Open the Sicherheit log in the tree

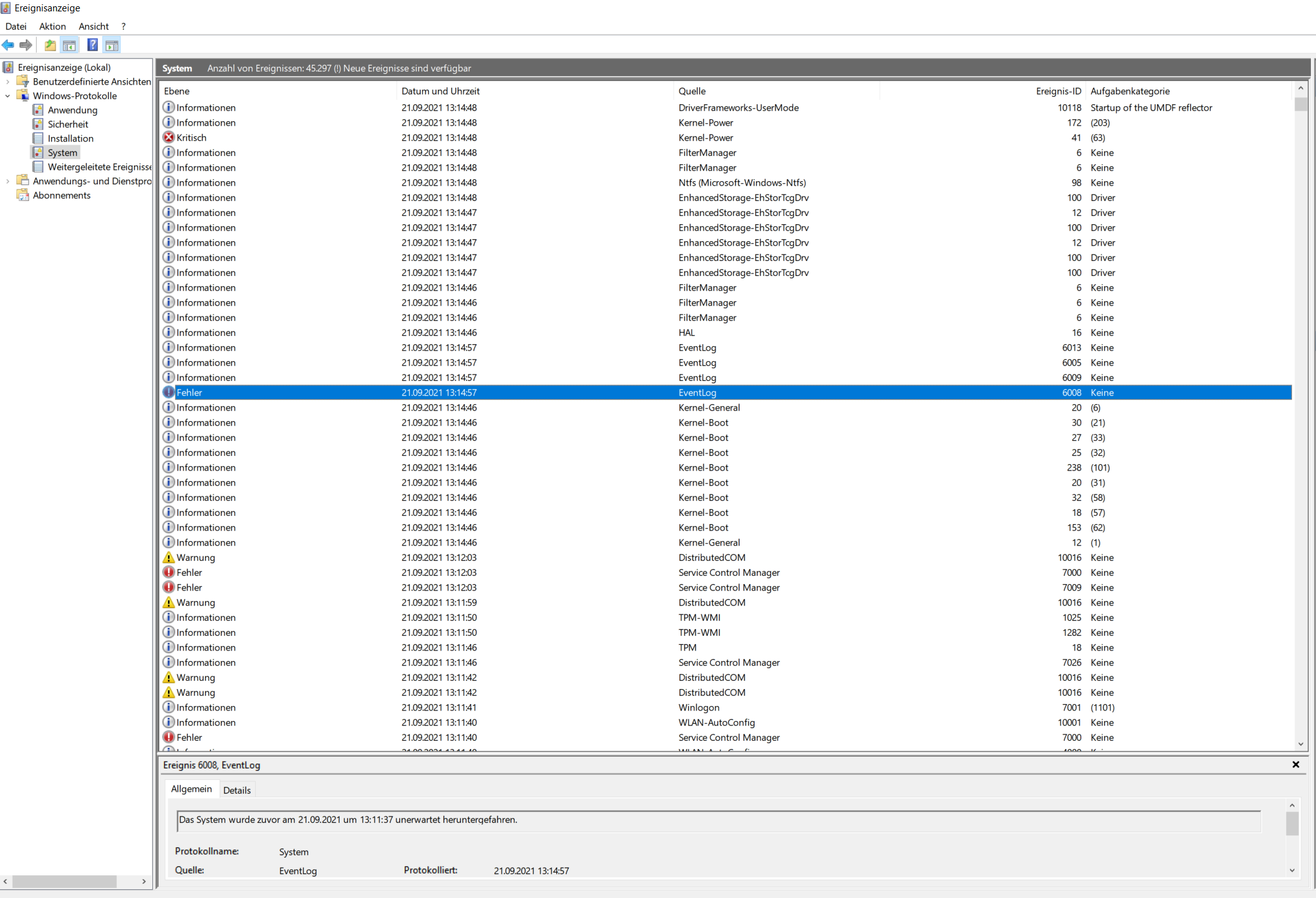coord(68,124)
